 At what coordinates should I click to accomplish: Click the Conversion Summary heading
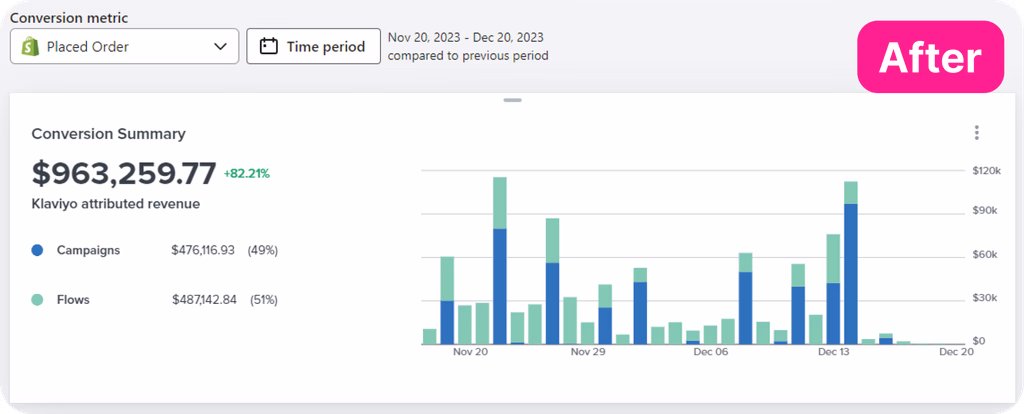(x=108, y=133)
